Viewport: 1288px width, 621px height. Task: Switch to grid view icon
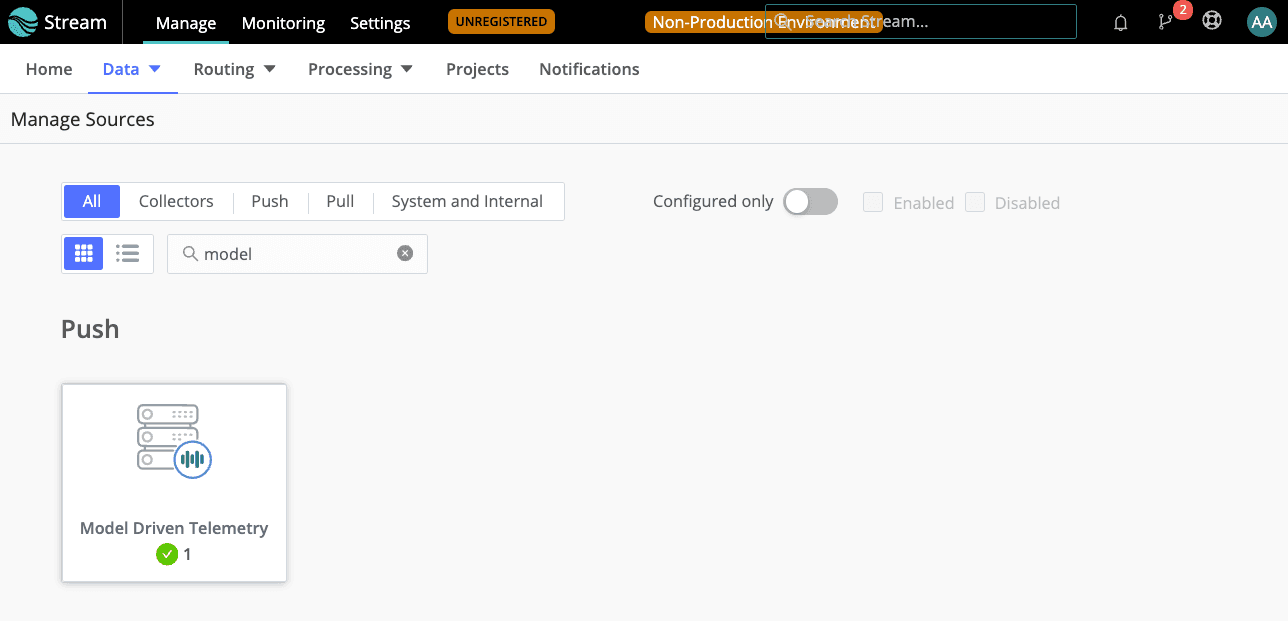(84, 254)
